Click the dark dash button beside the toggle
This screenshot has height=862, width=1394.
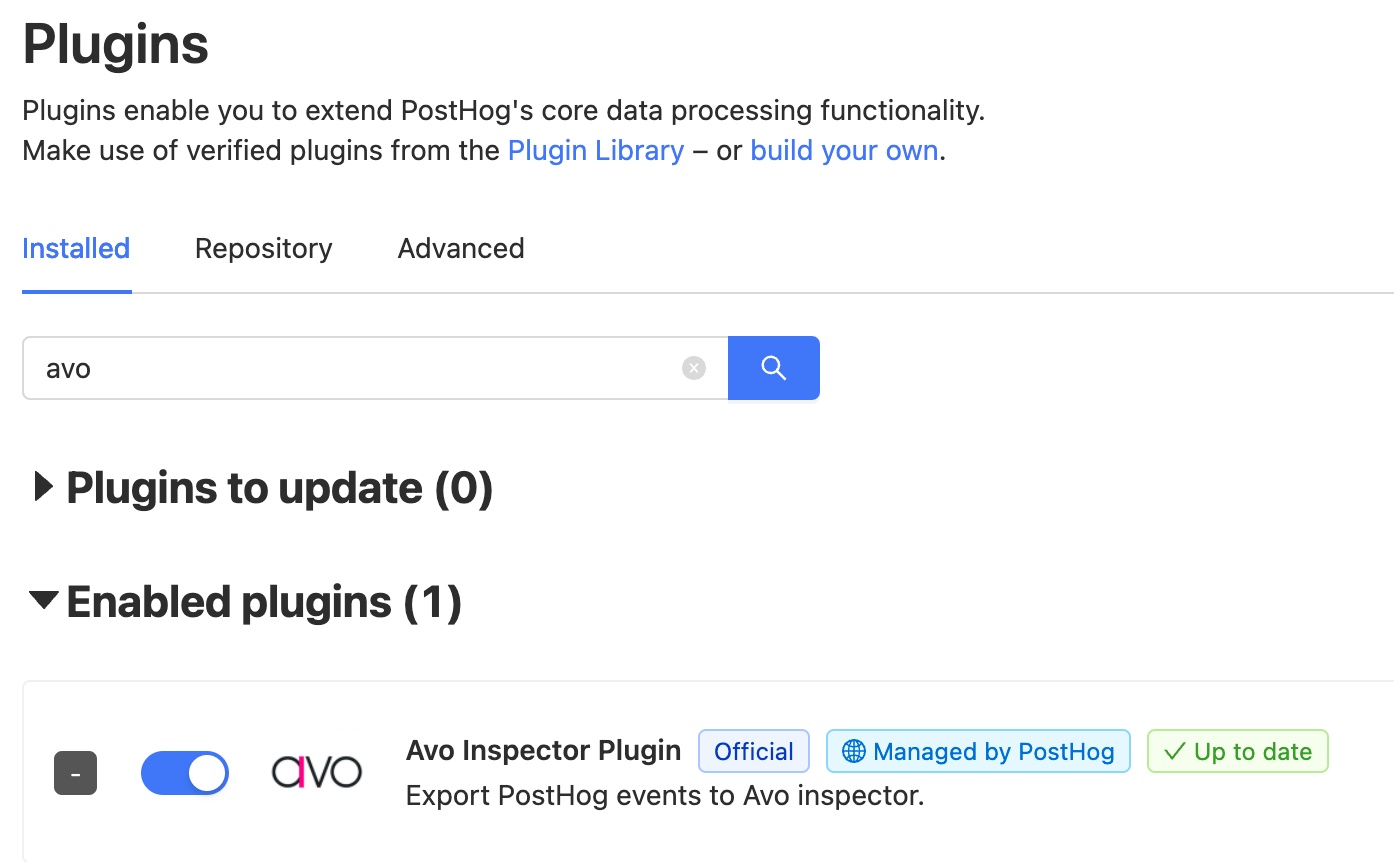[x=75, y=772]
